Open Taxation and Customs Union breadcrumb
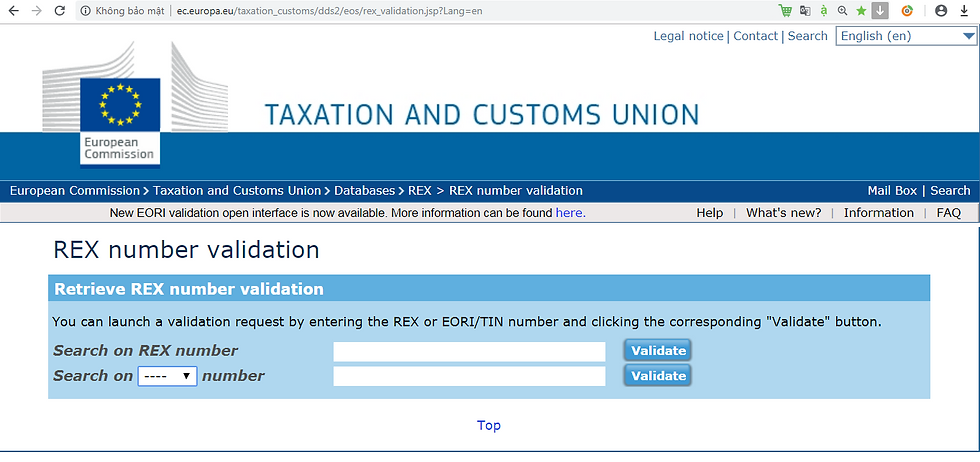Viewport: 980px width, 462px height. [237, 191]
